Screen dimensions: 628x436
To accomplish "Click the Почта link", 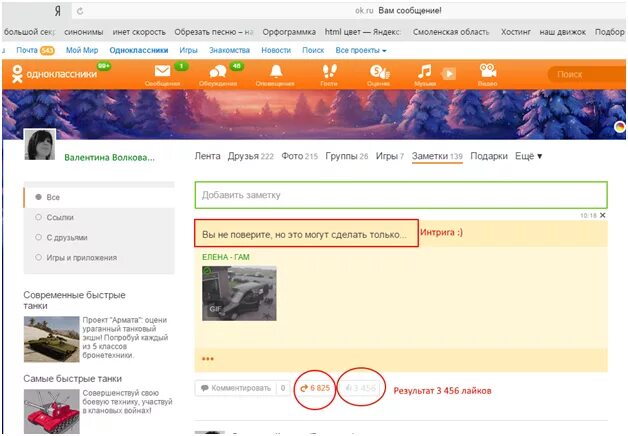I will pyautogui.click(x=27, y=50).
